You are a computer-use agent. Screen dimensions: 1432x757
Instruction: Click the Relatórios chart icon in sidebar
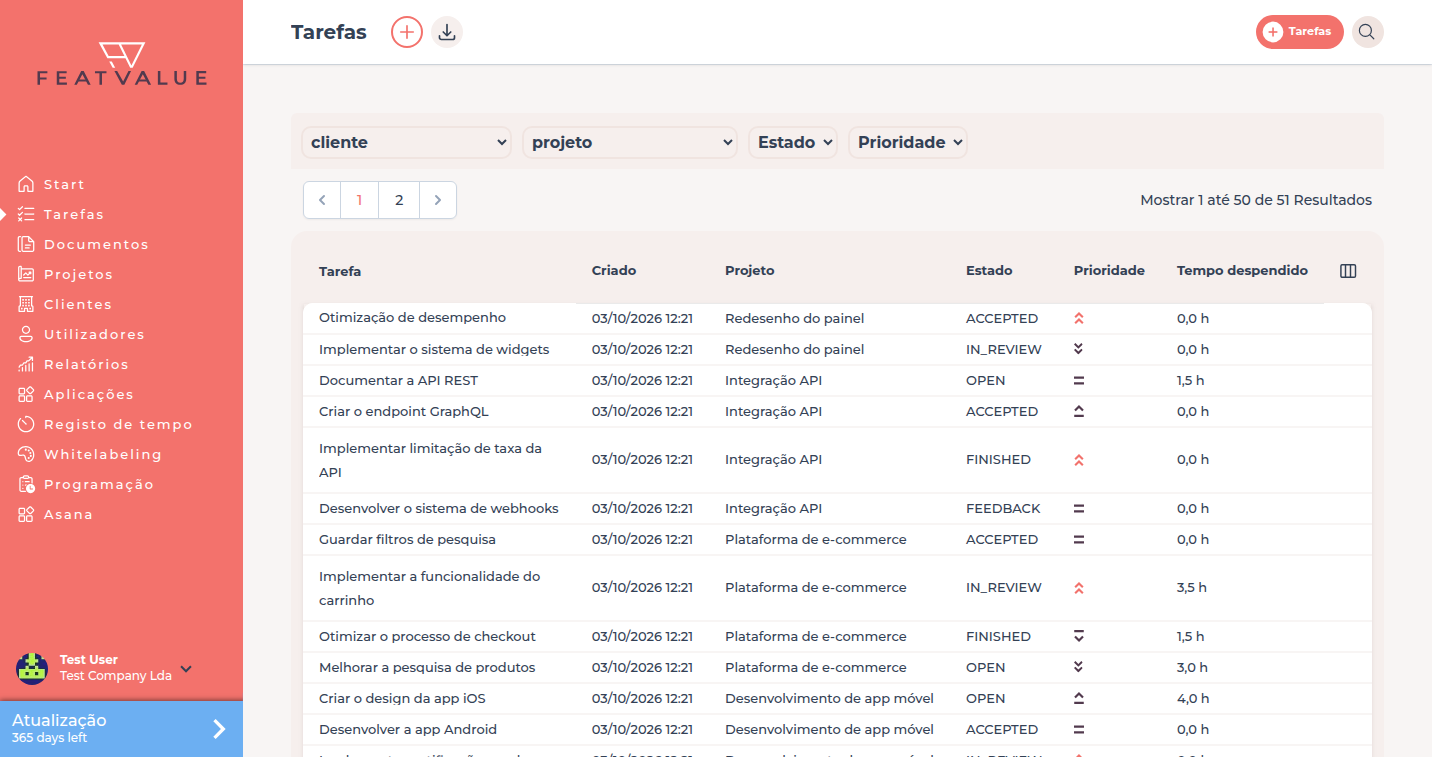(26, 364)
